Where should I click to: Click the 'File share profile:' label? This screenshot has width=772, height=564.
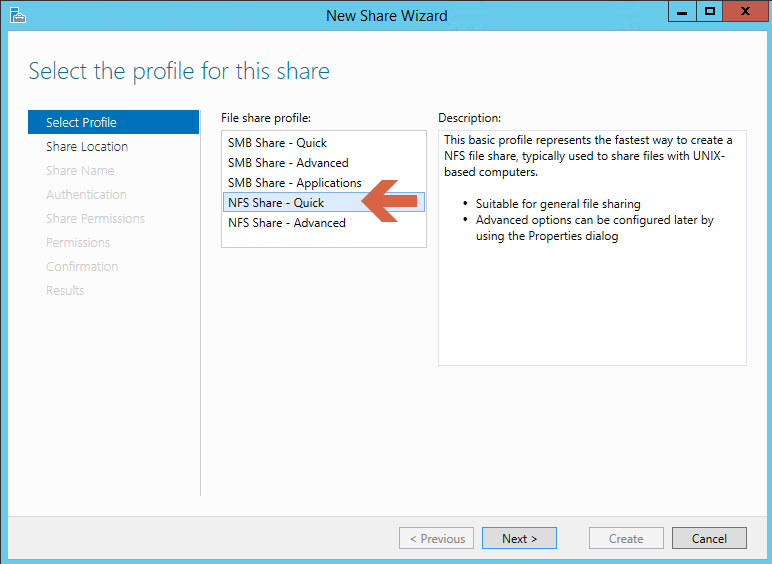266,118
